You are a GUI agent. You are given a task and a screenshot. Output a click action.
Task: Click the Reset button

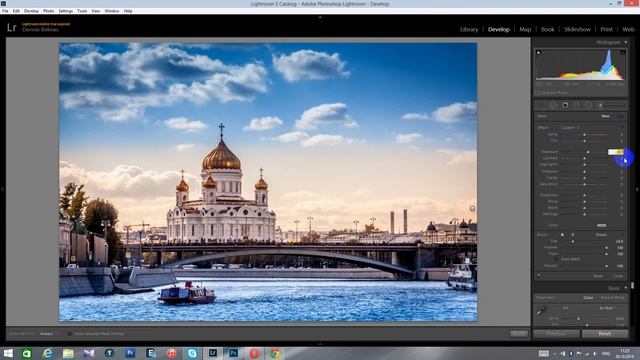pyautogui.click(x=604, y=333)
